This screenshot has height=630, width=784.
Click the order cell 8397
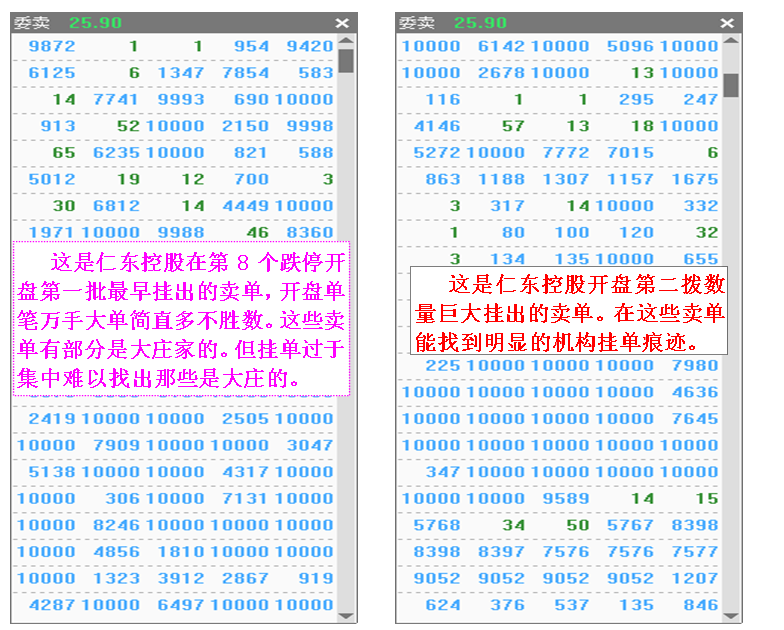pyautogui.click(x=502, y=552)
